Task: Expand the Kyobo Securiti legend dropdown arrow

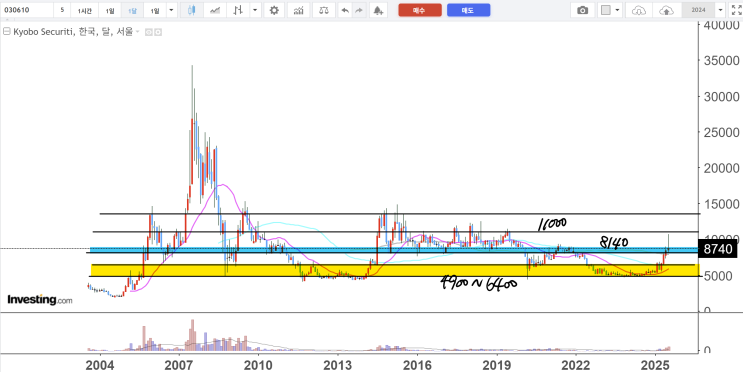Action: click(x=138, y=32)
